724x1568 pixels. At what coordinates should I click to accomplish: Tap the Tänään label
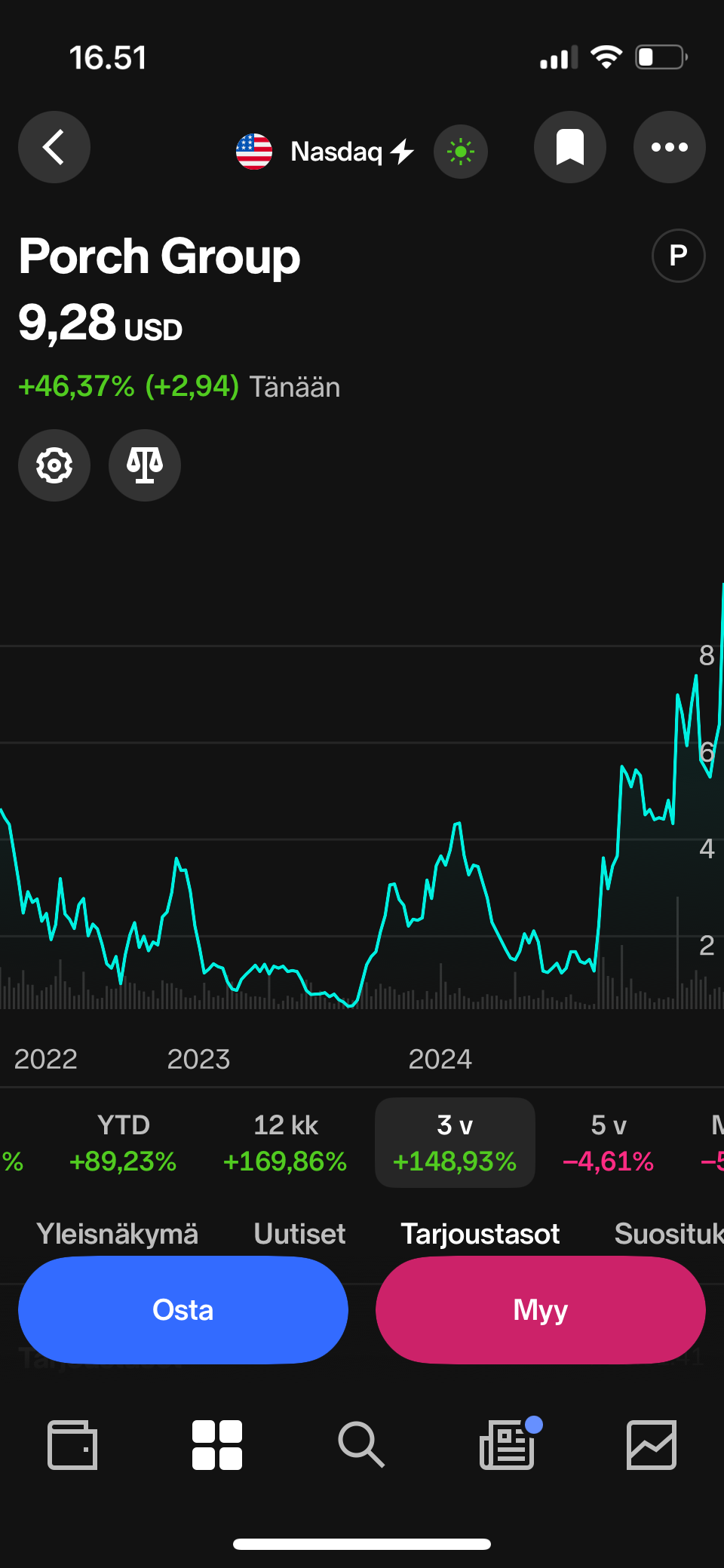295,387
